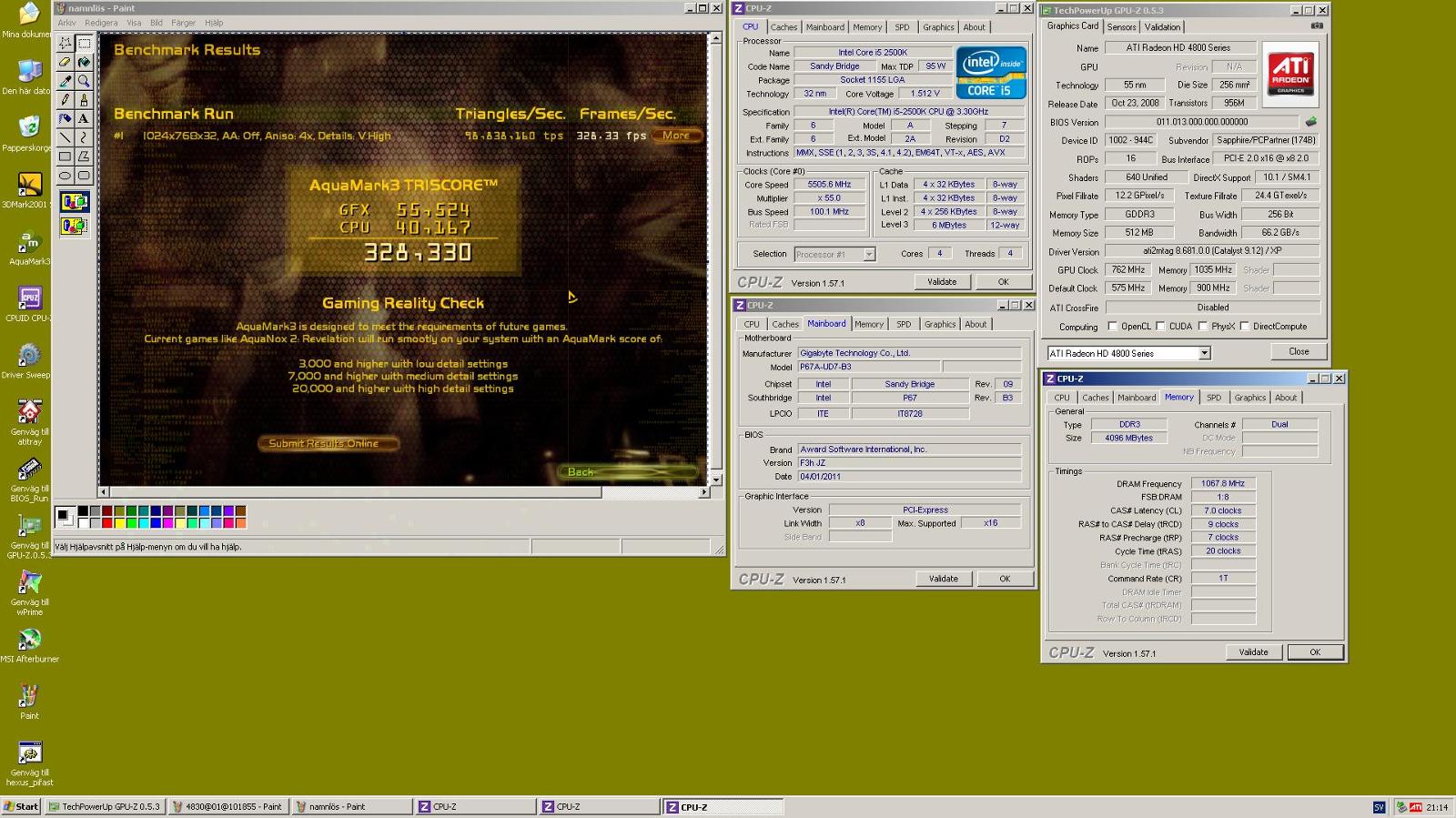Viewport: 1456px width, 818px height.
Task: Pick the yellow color swatch in Paint palette
Action: [119, 523]
